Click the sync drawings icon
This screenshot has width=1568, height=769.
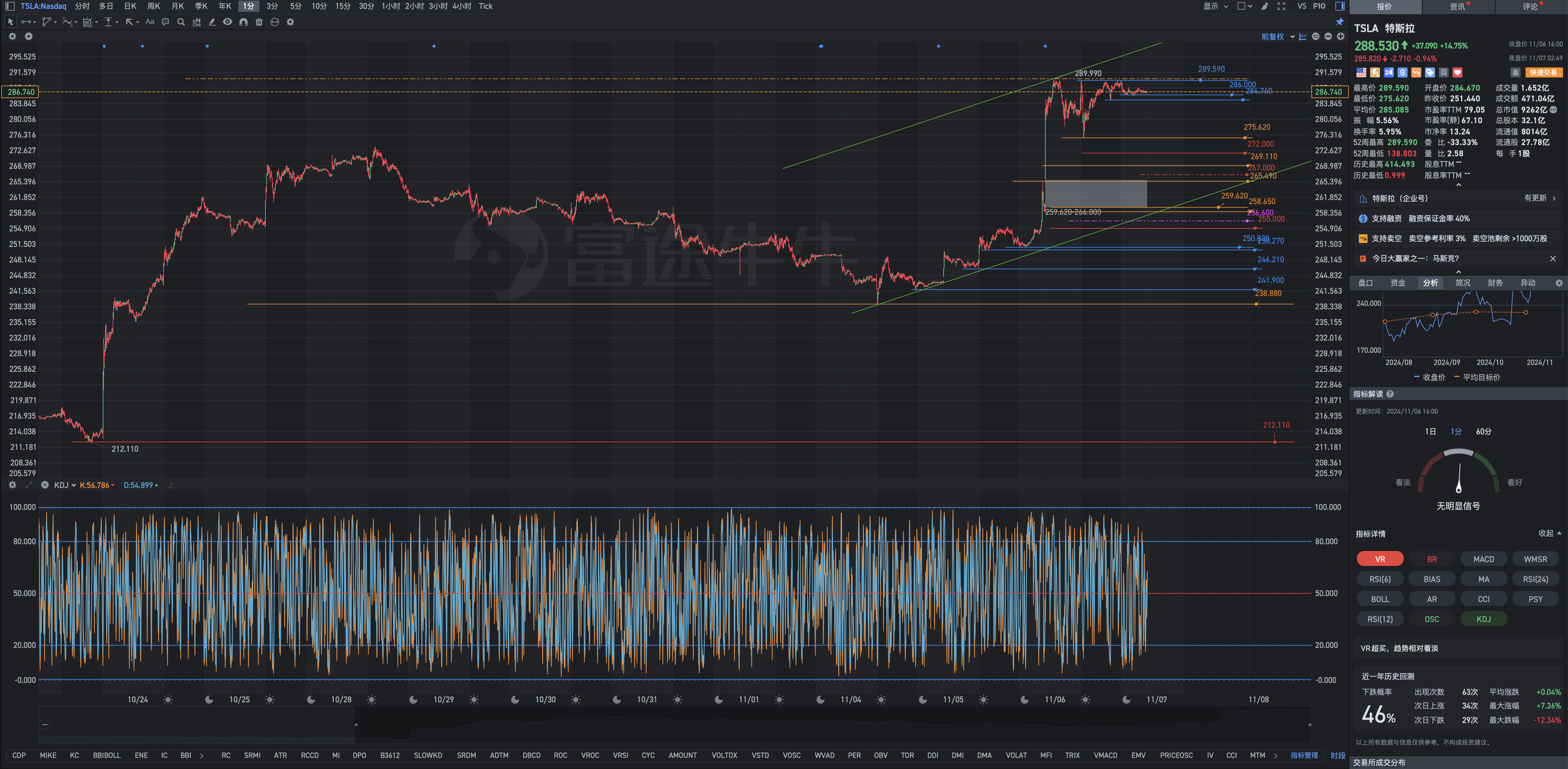pos(274,22)
